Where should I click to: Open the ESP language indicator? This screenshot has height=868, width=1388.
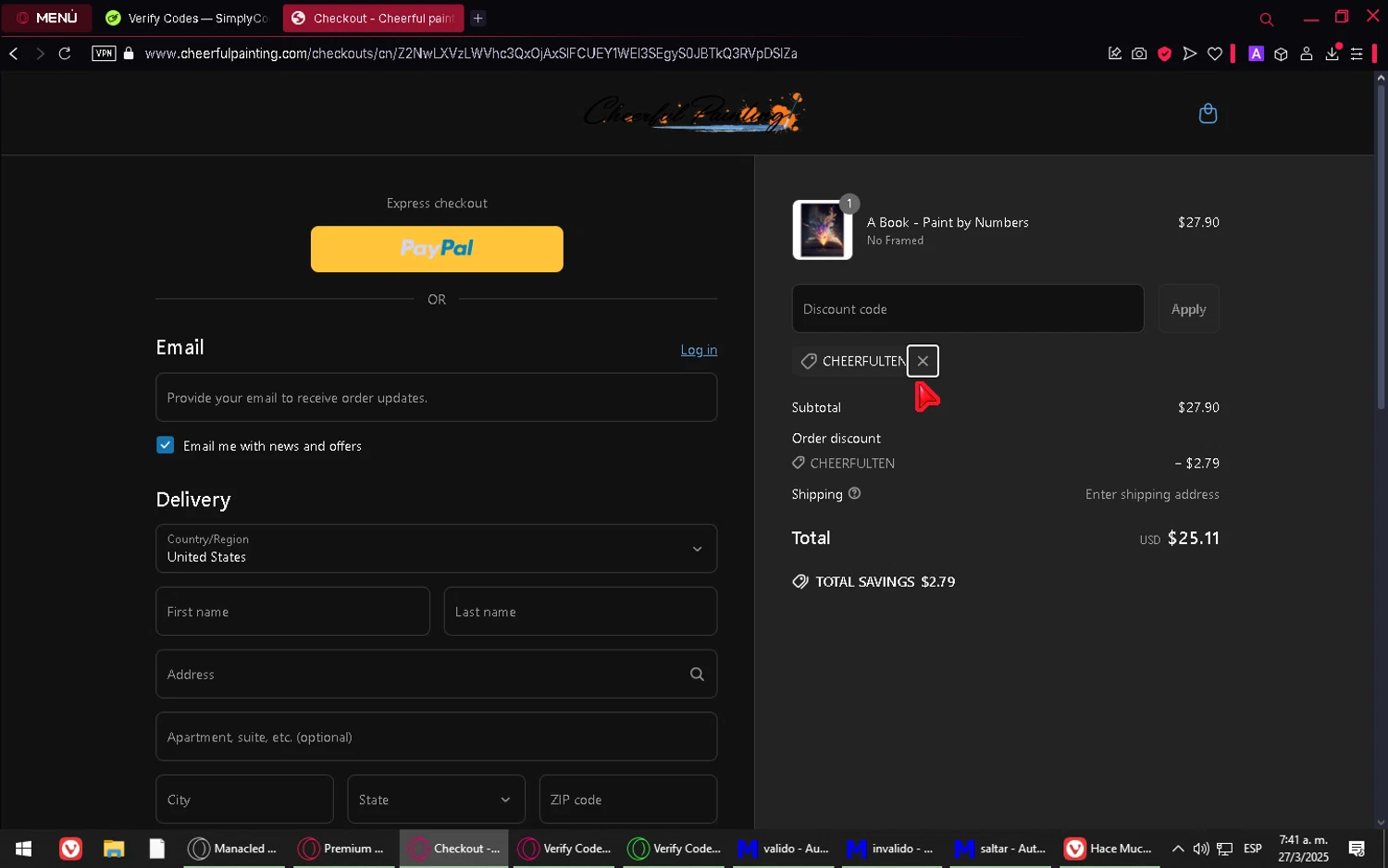[x=1253, y=849]
